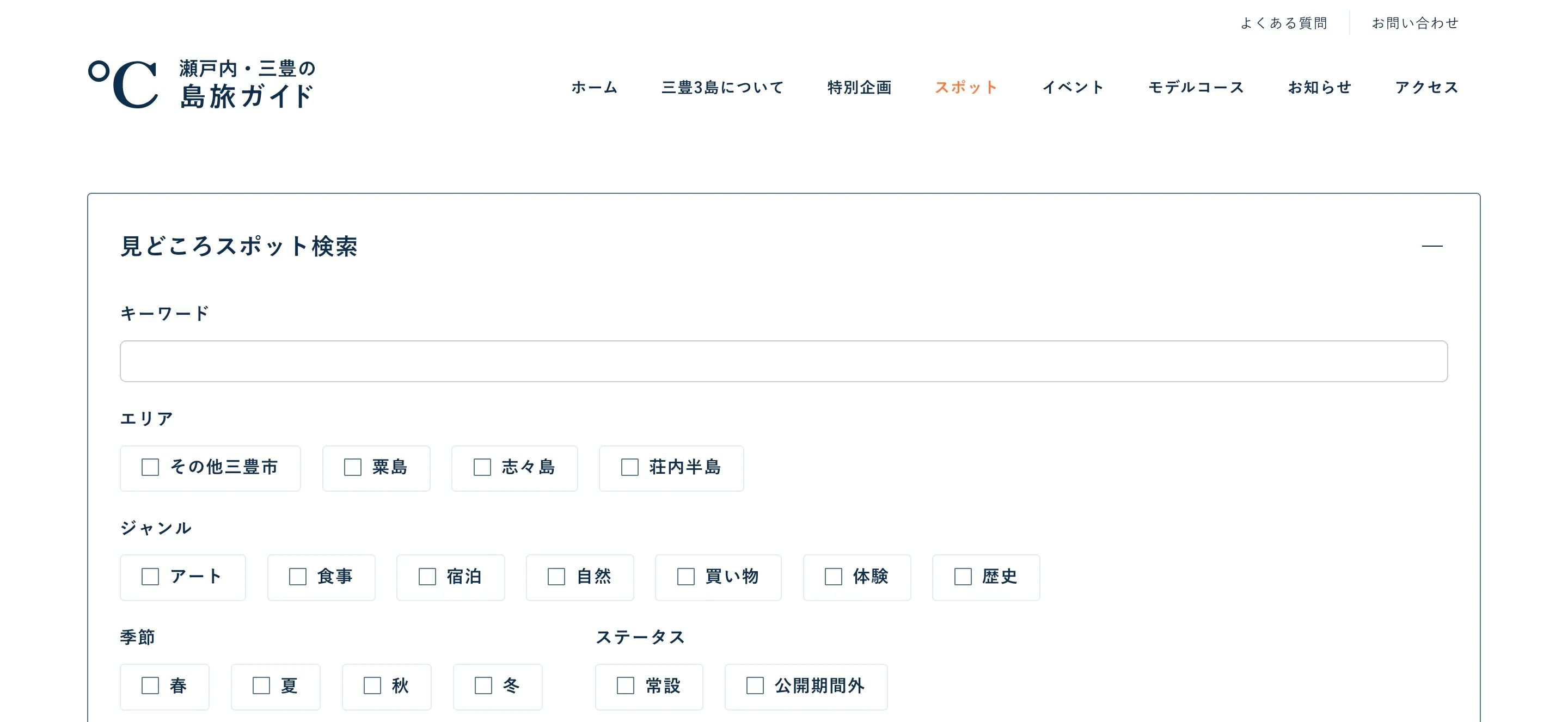Enable the 冬 season filter
The width and height of the screenshot is (1568, 722).
click(x=483, y=686)
